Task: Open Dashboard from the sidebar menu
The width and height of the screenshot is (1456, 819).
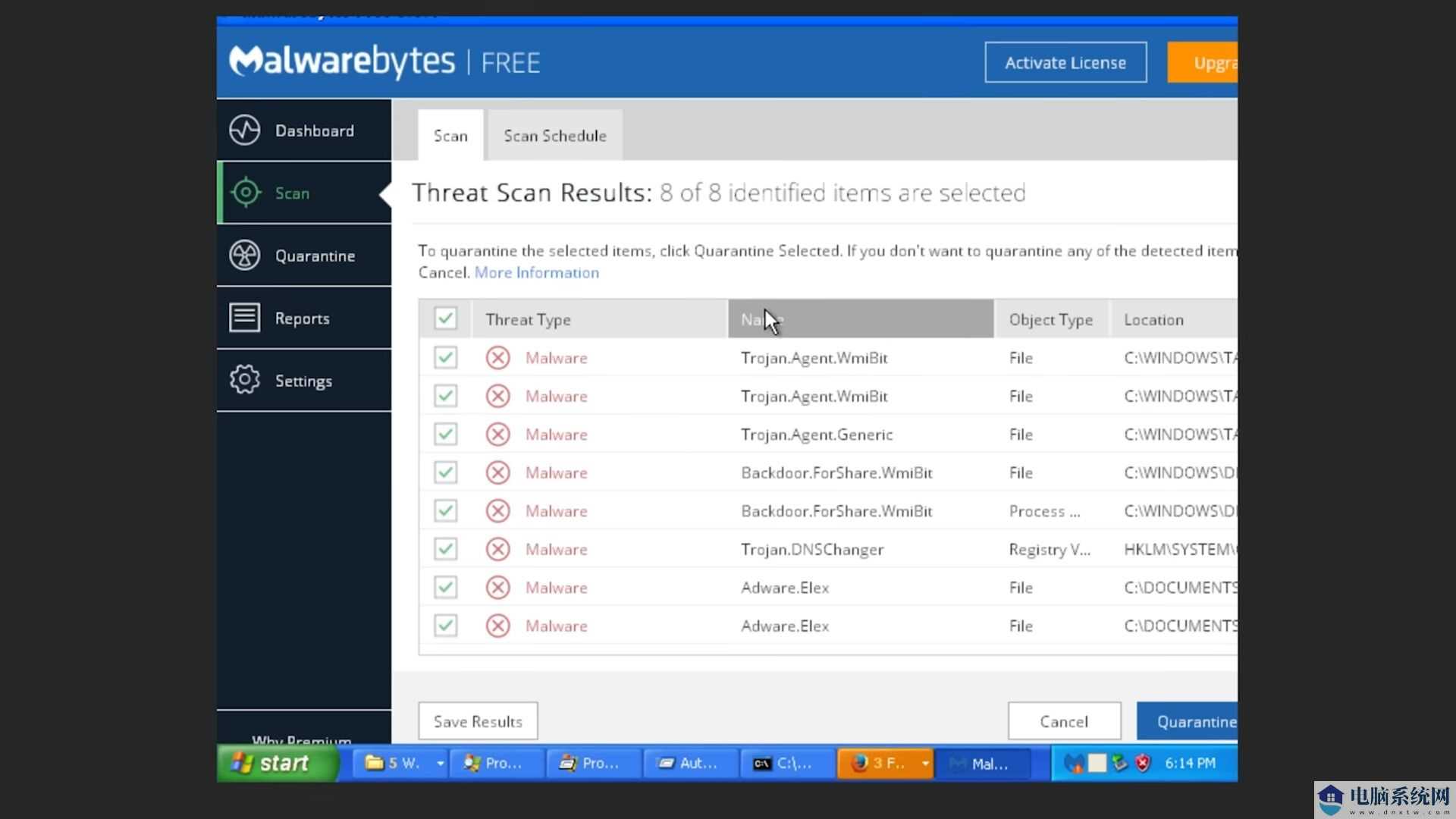Action: pos(304,130)
